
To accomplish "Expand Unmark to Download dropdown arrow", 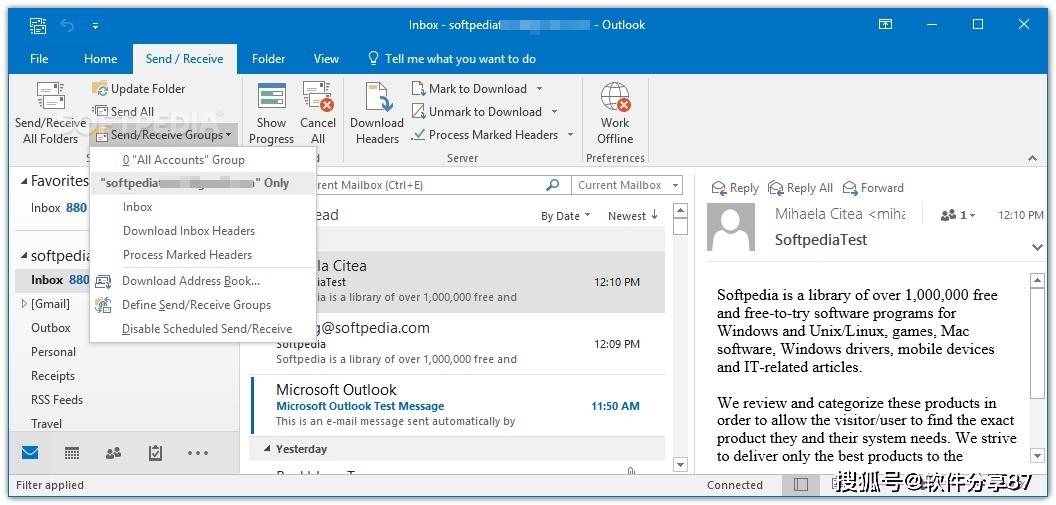I will [x=554, y=112].
